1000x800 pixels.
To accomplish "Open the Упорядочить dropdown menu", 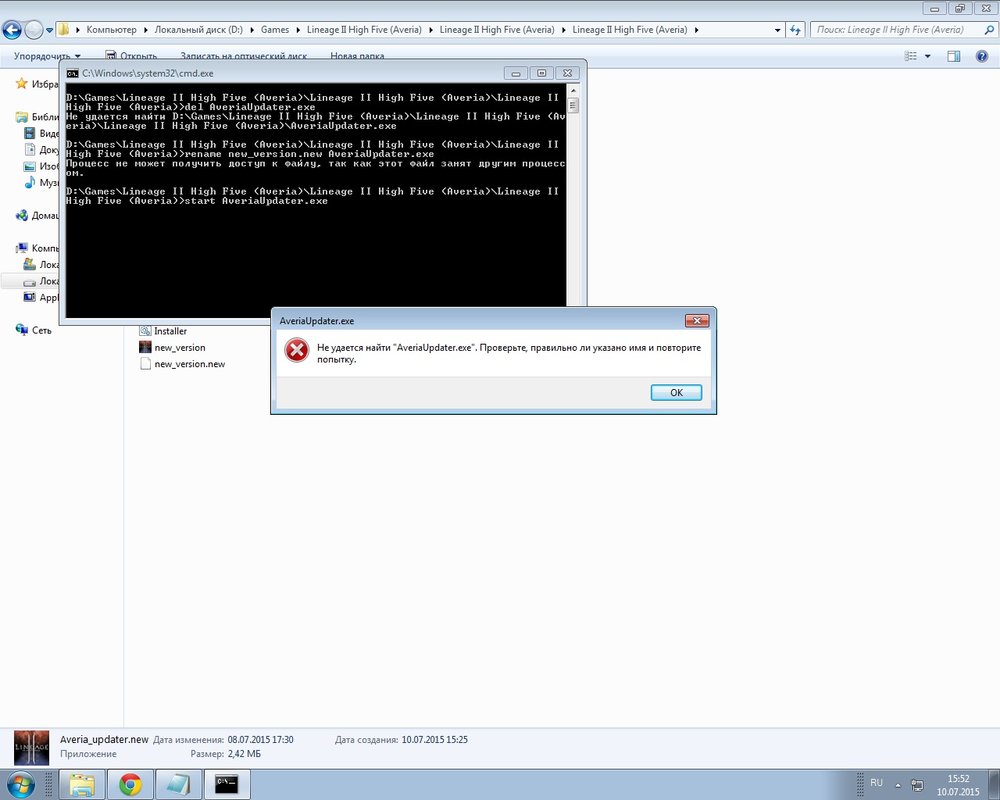I will click(47, 56).
